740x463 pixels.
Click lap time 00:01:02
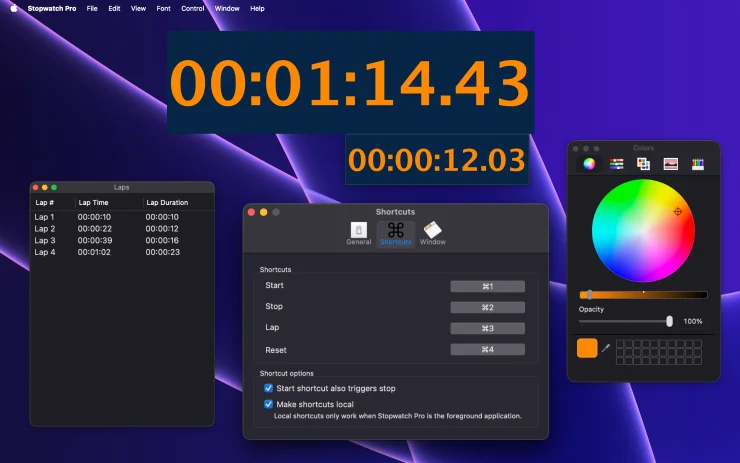click(x=94, y=252)
